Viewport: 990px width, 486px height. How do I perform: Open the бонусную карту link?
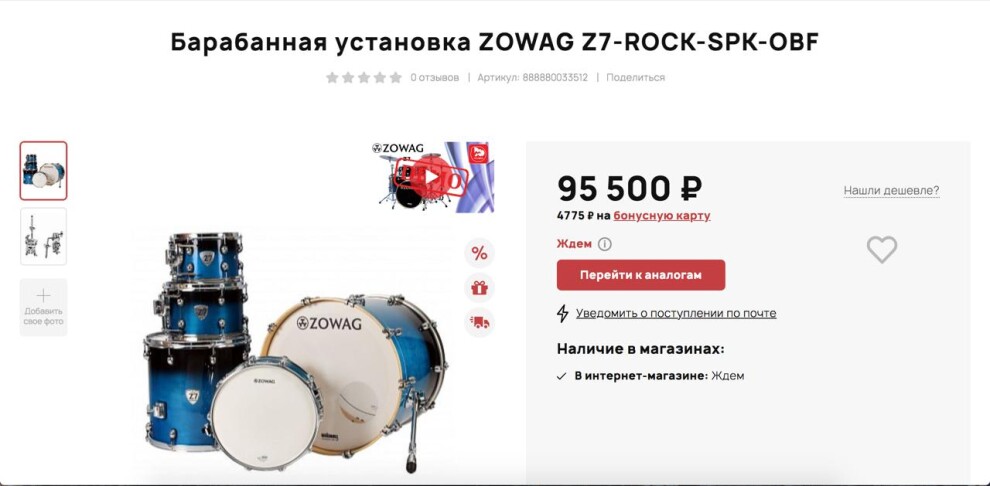[x=662, y=216]
